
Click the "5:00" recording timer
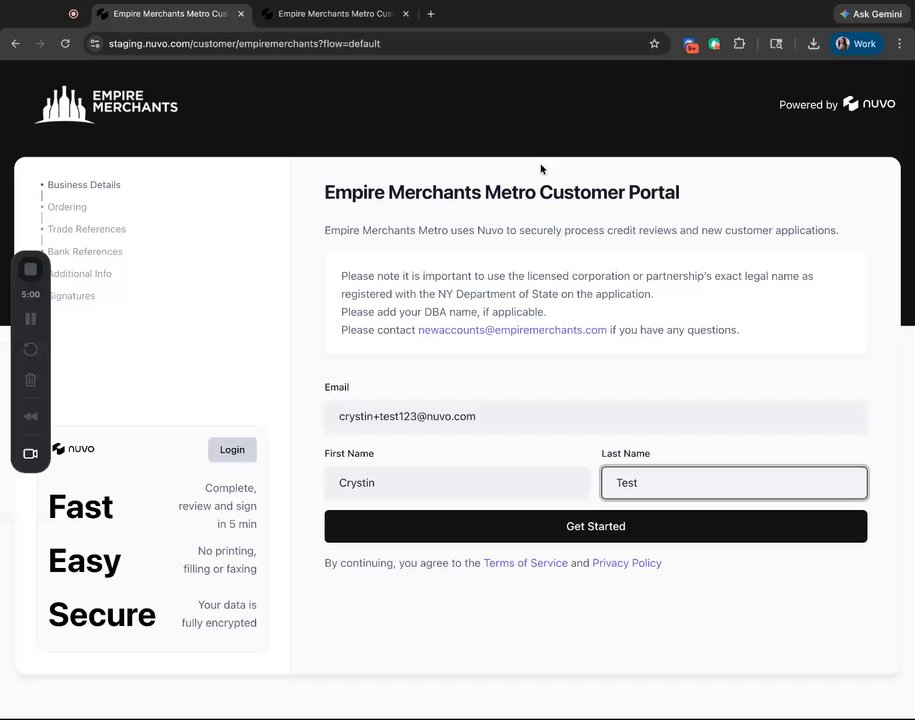[31, 295]
